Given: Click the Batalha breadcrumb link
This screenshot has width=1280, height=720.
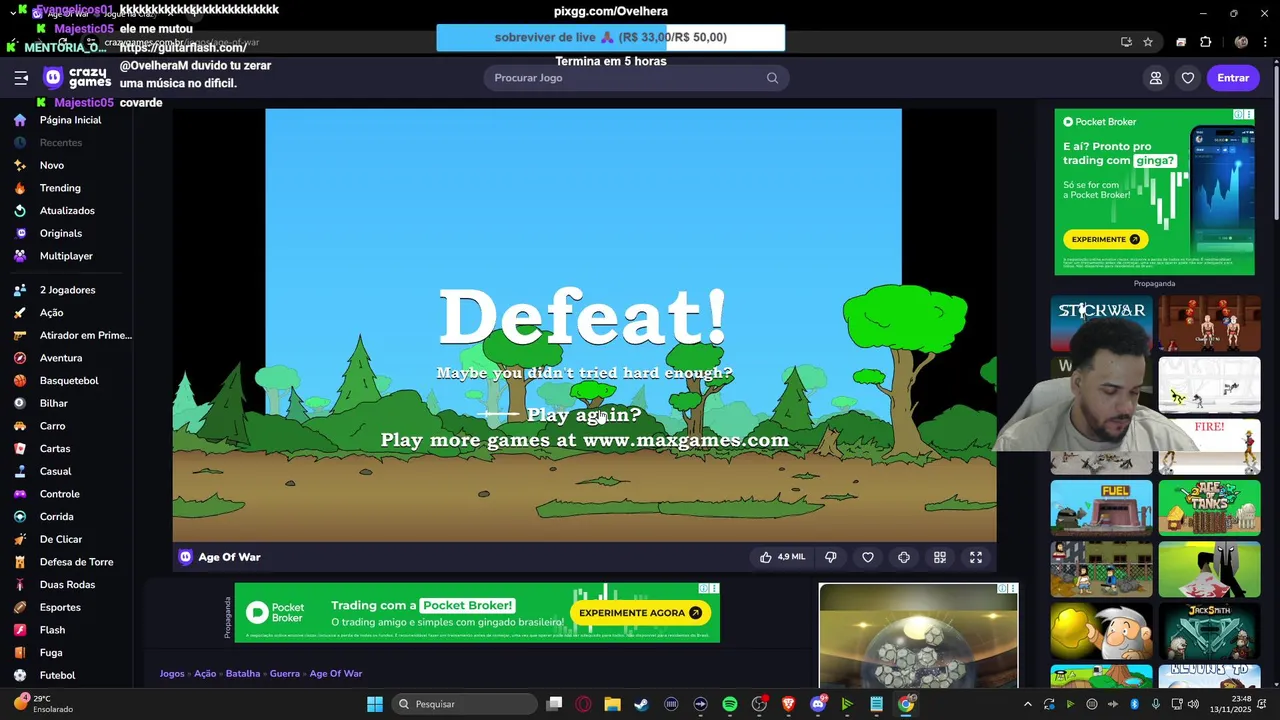Looking at the screenshot, I should 242,674.
